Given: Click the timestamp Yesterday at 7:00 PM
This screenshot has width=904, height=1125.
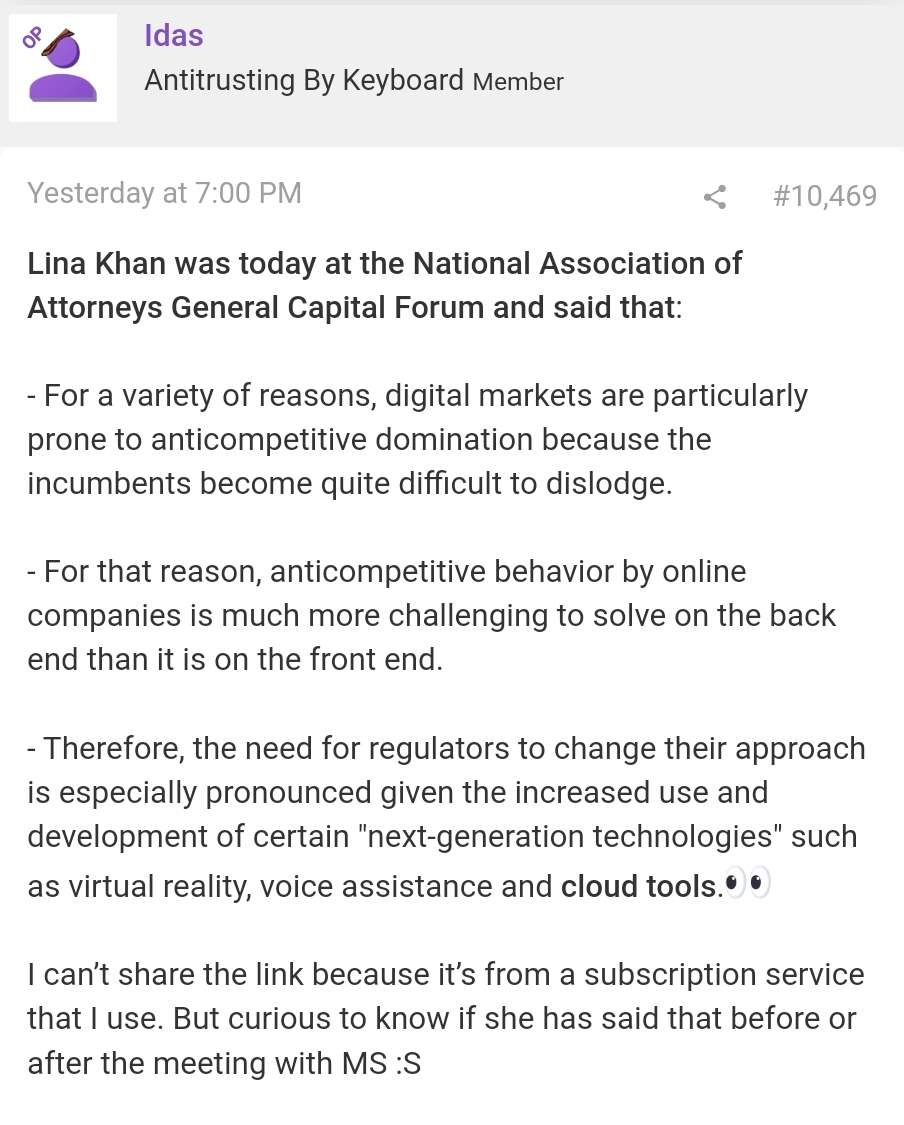Looking at the screenshot, I should [x=164, y=193].
